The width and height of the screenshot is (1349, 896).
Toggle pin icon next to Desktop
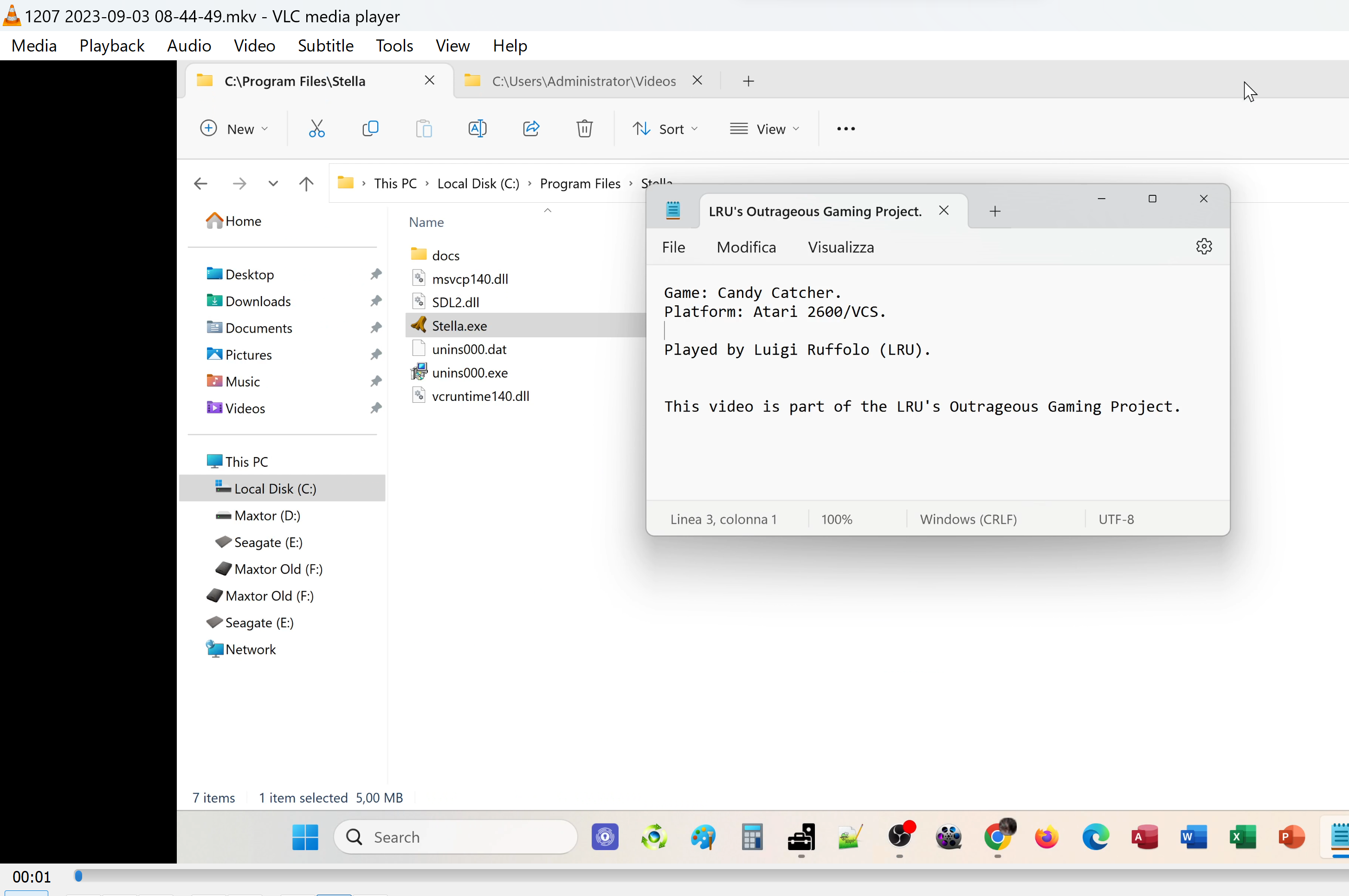coord(375,274)
